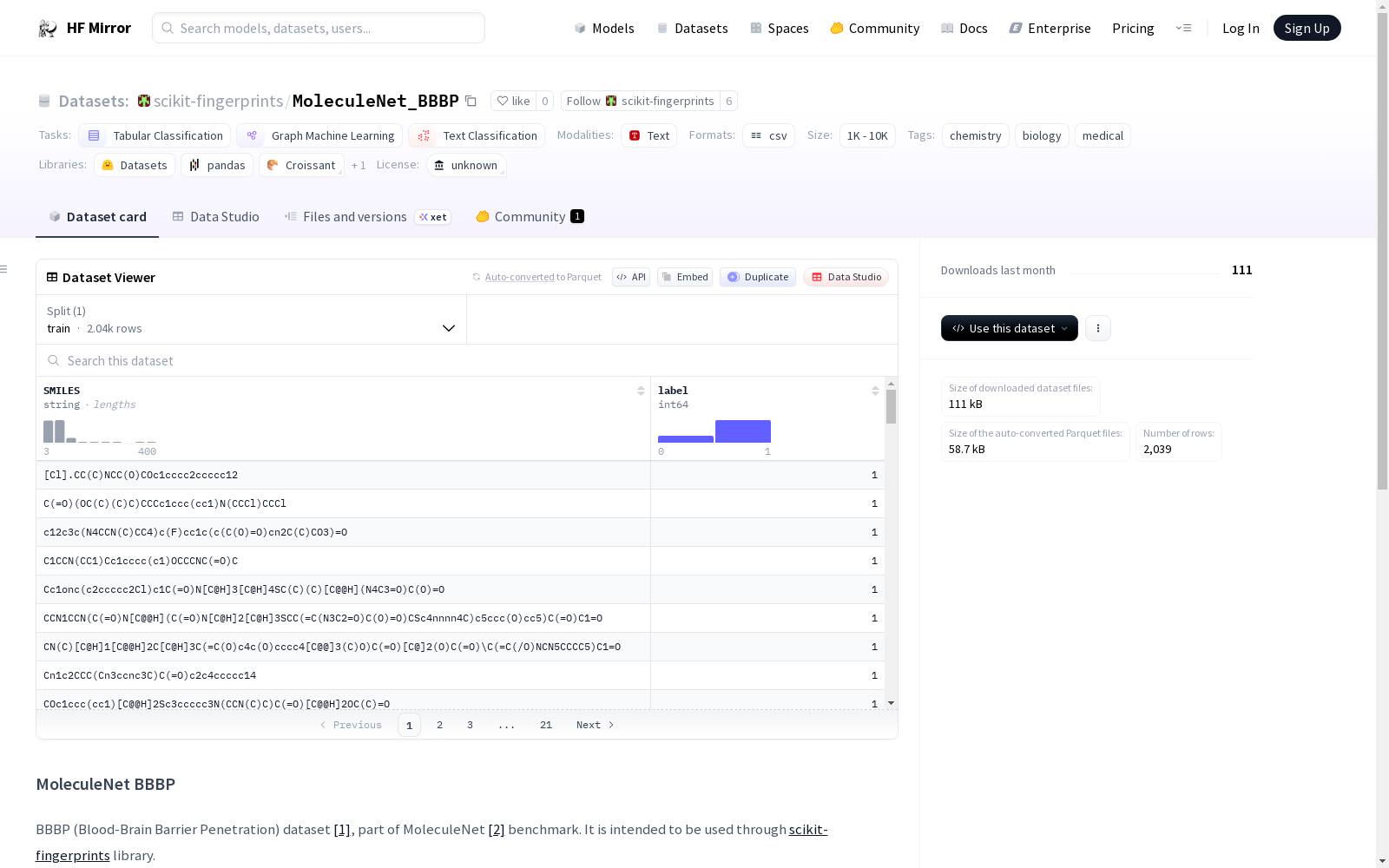Click the unknown license tag
The height and width of the screenshot is (868, 1389).
pyautogui.click(x=466, y=165)
